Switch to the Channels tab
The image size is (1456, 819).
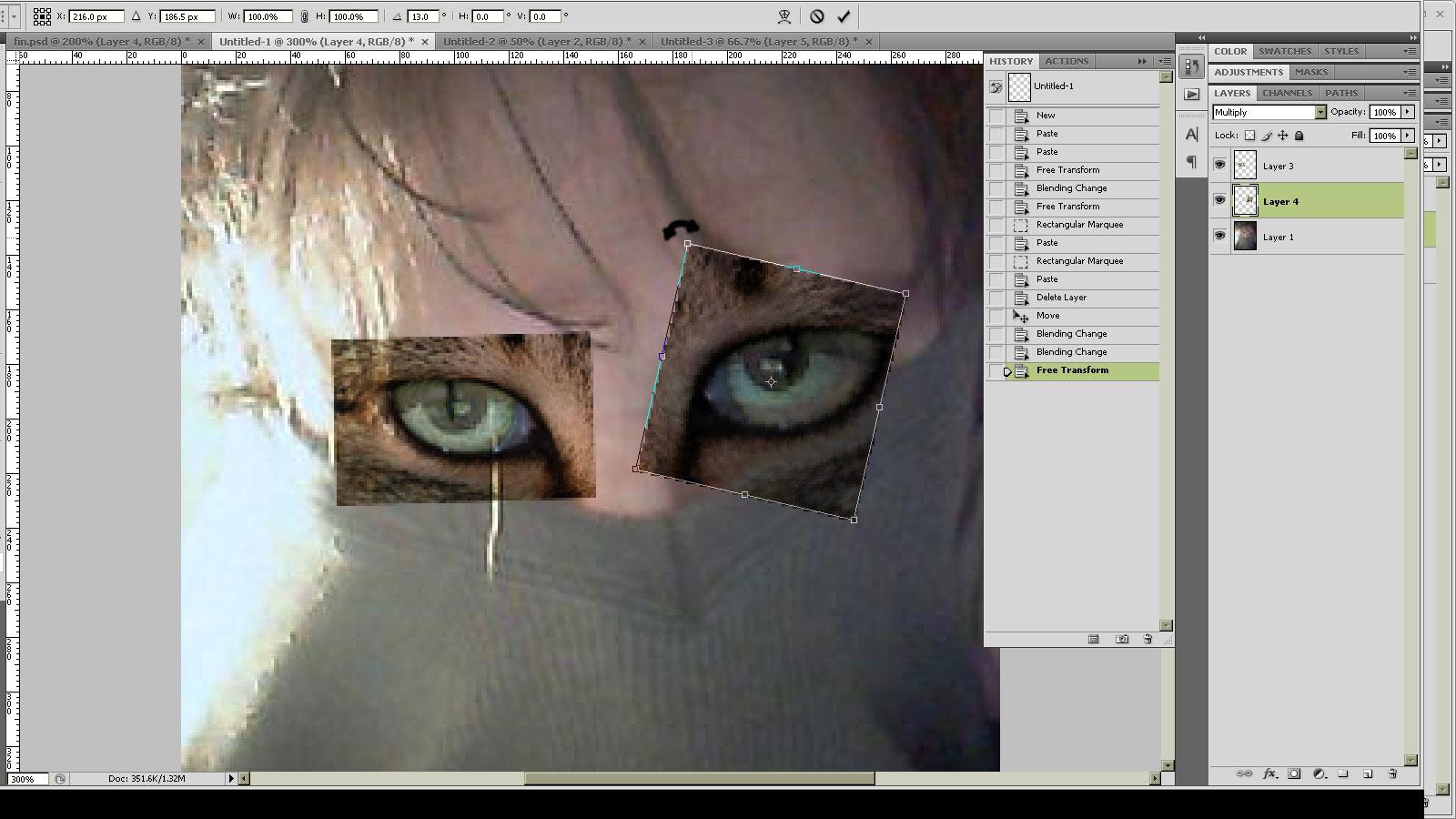(1287, 93)
